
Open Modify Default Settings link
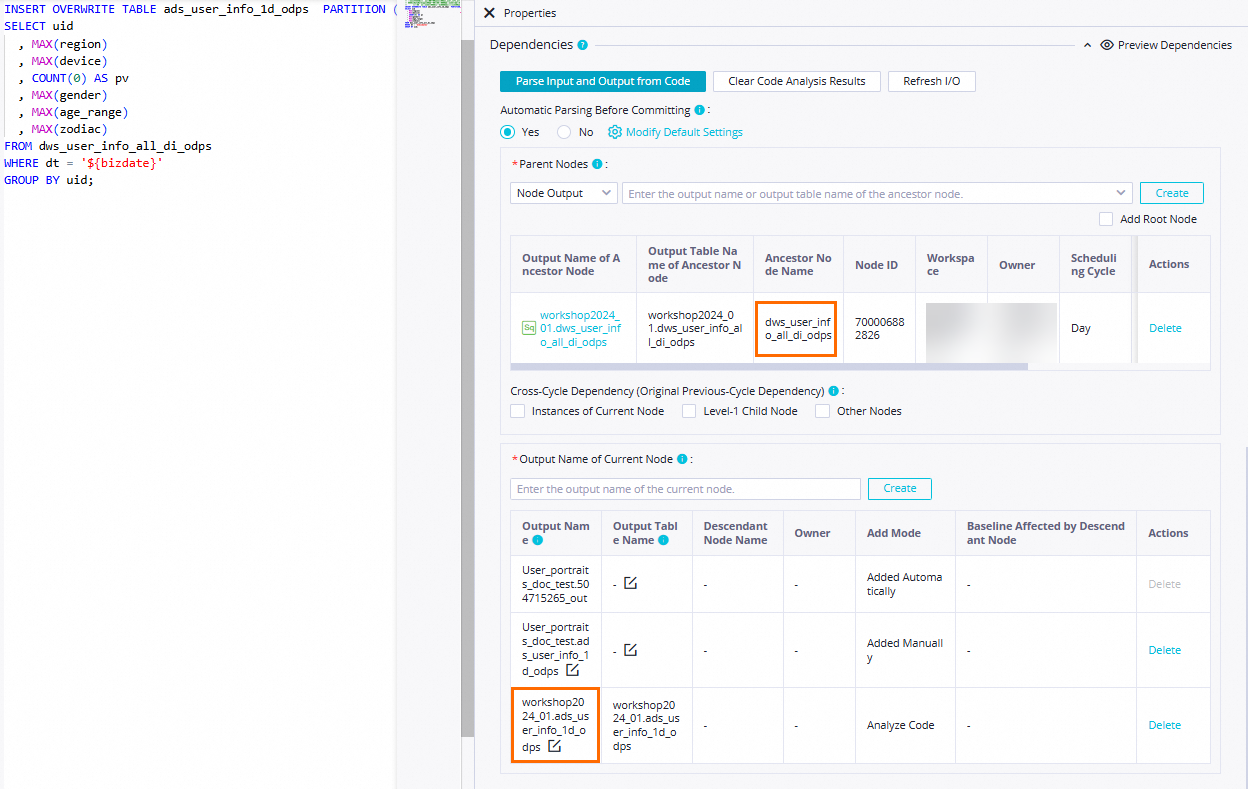point(684,132)
